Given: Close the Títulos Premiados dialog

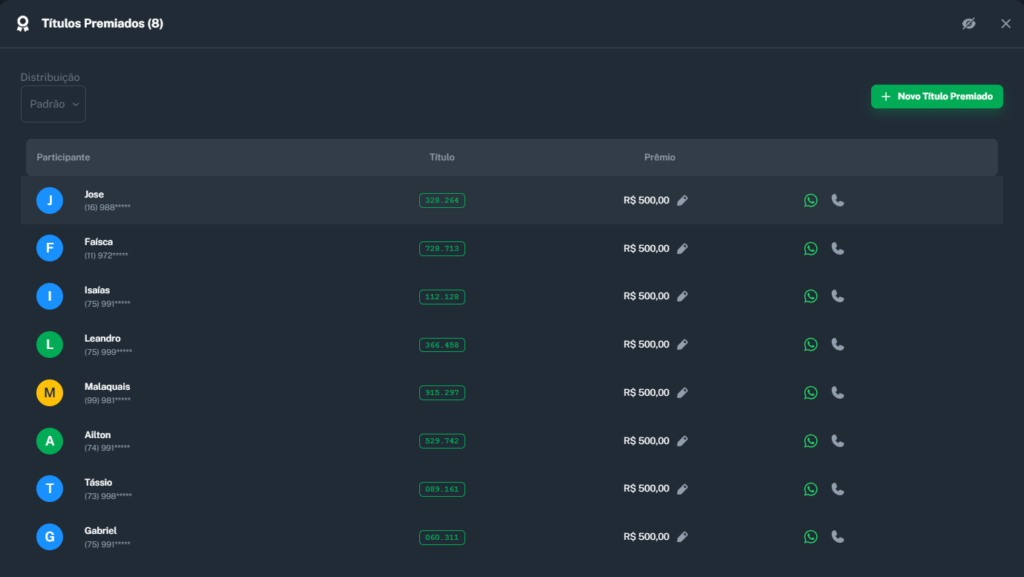Looking at the screenshot, I should [1006, 23].
